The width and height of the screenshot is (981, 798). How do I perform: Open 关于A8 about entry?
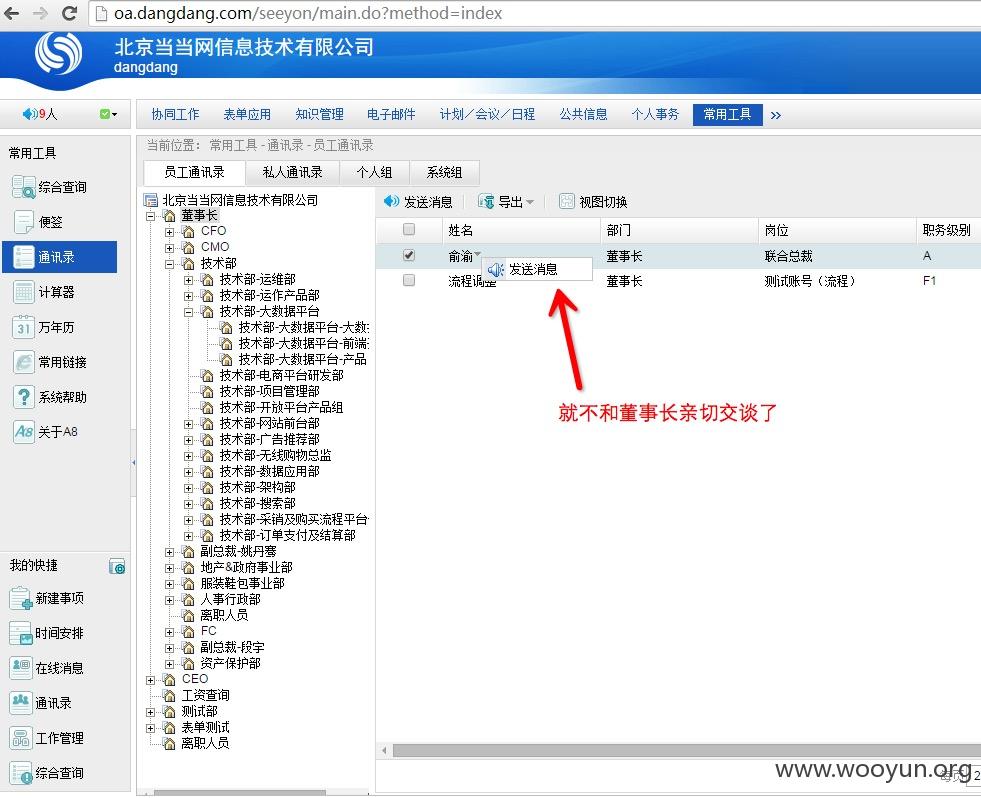tap(45, 432)
